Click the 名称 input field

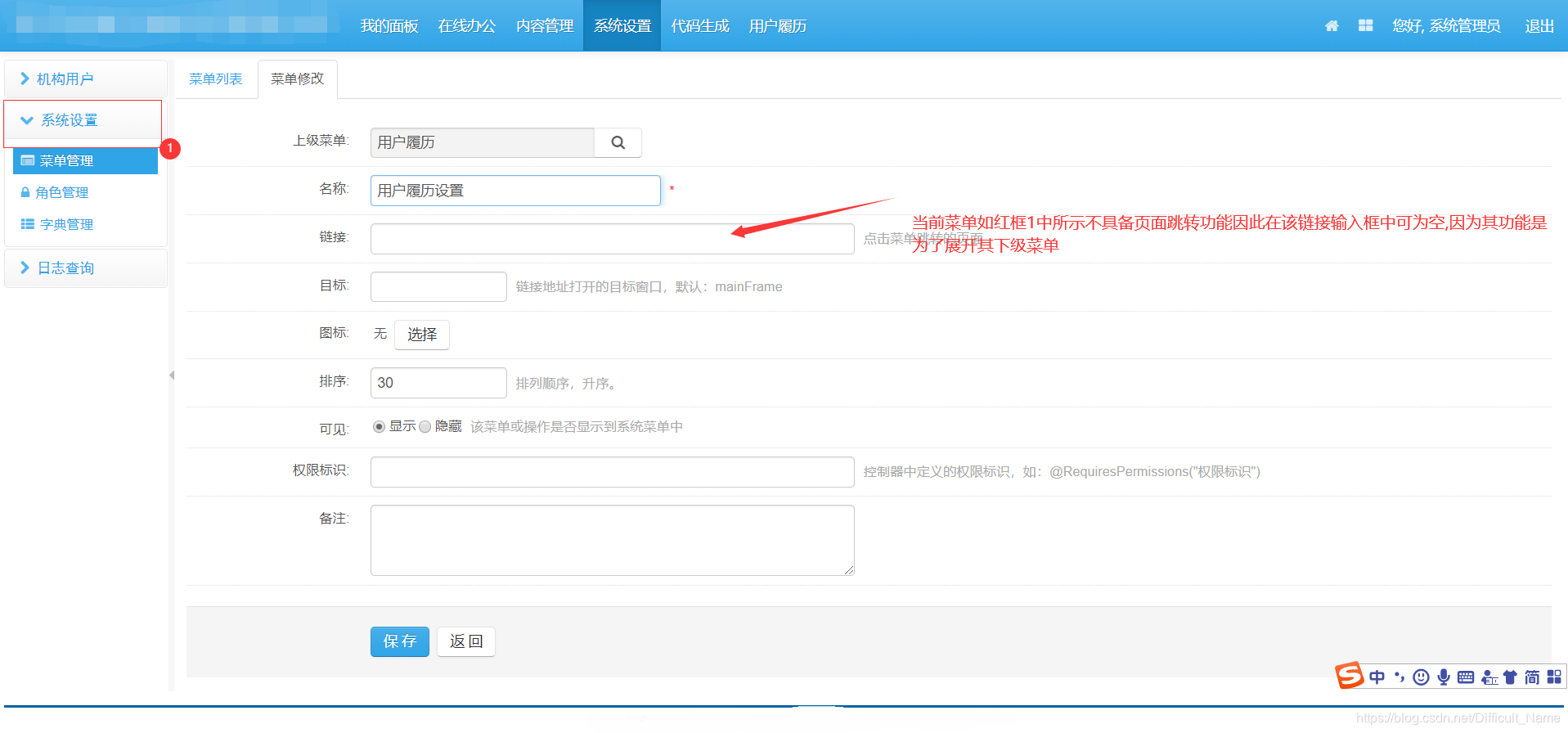(515, 191)
